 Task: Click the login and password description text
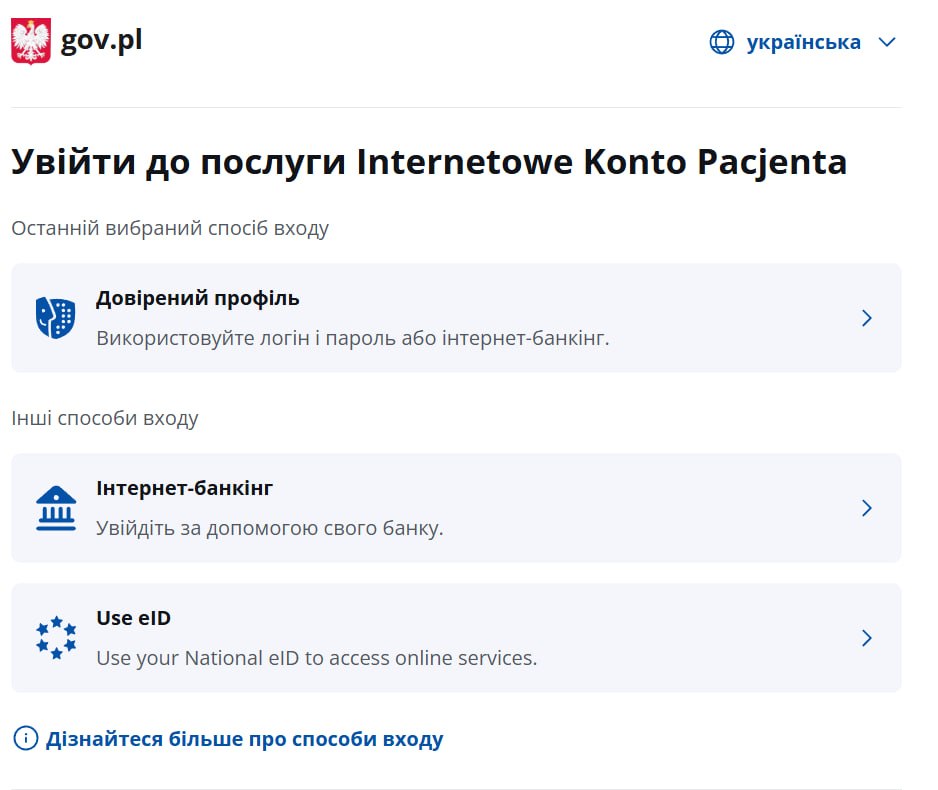point(353,338)
